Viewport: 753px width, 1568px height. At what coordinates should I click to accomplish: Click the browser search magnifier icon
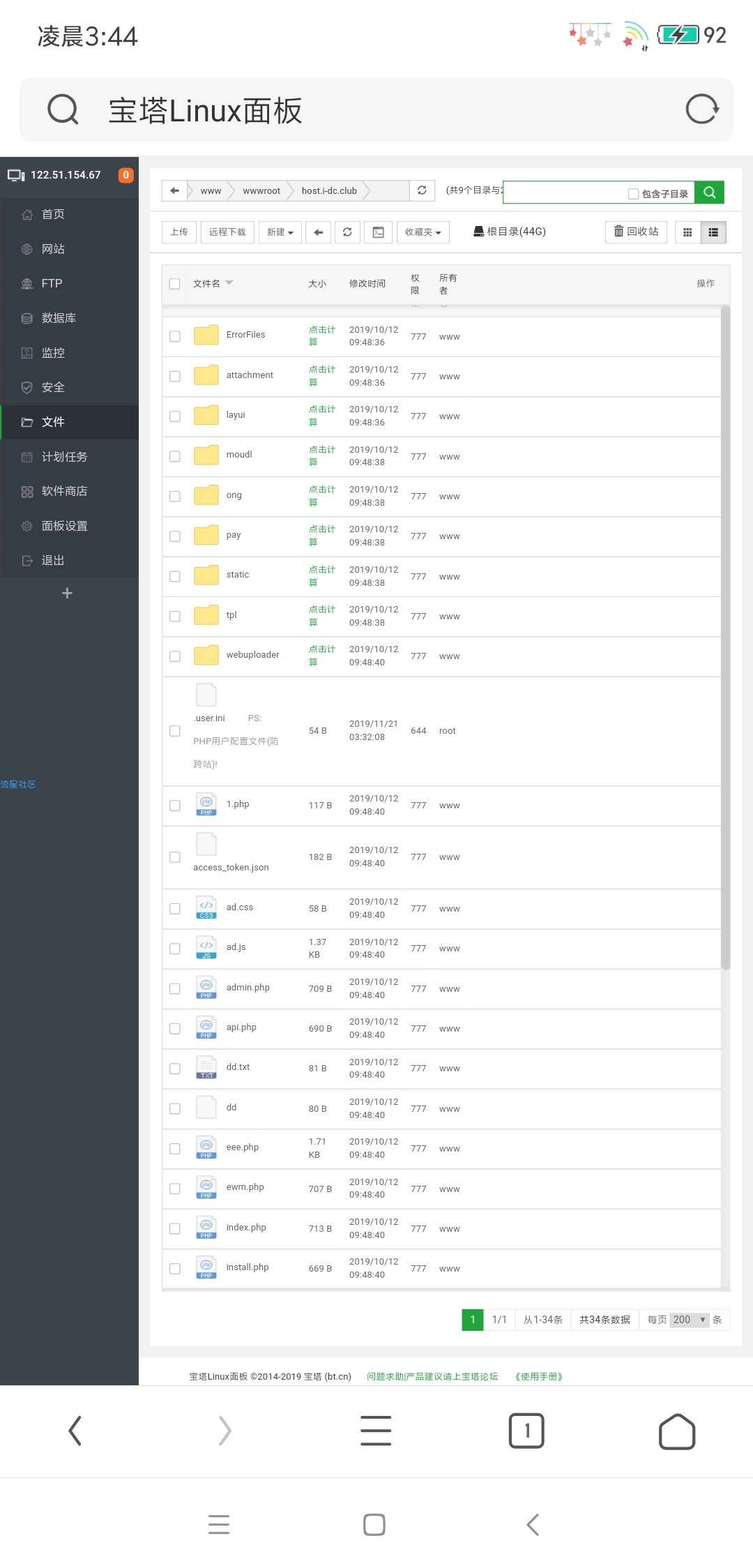pos(63,110)
